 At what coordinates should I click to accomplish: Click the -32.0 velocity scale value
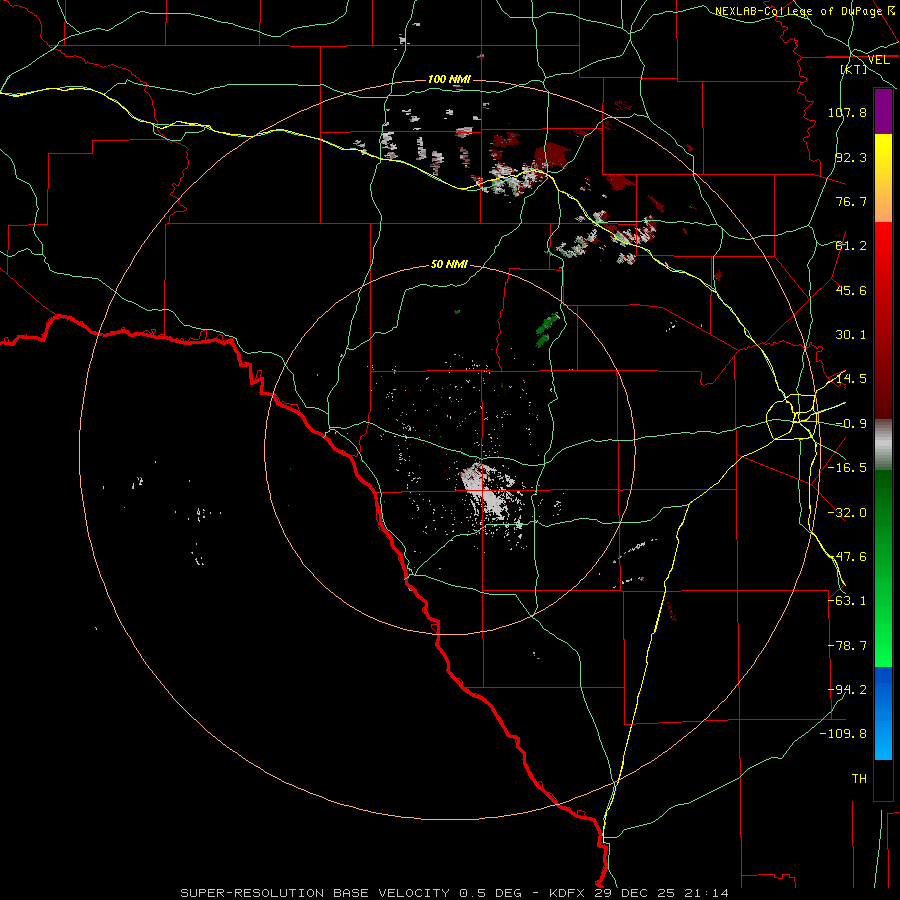click(847, 513)
